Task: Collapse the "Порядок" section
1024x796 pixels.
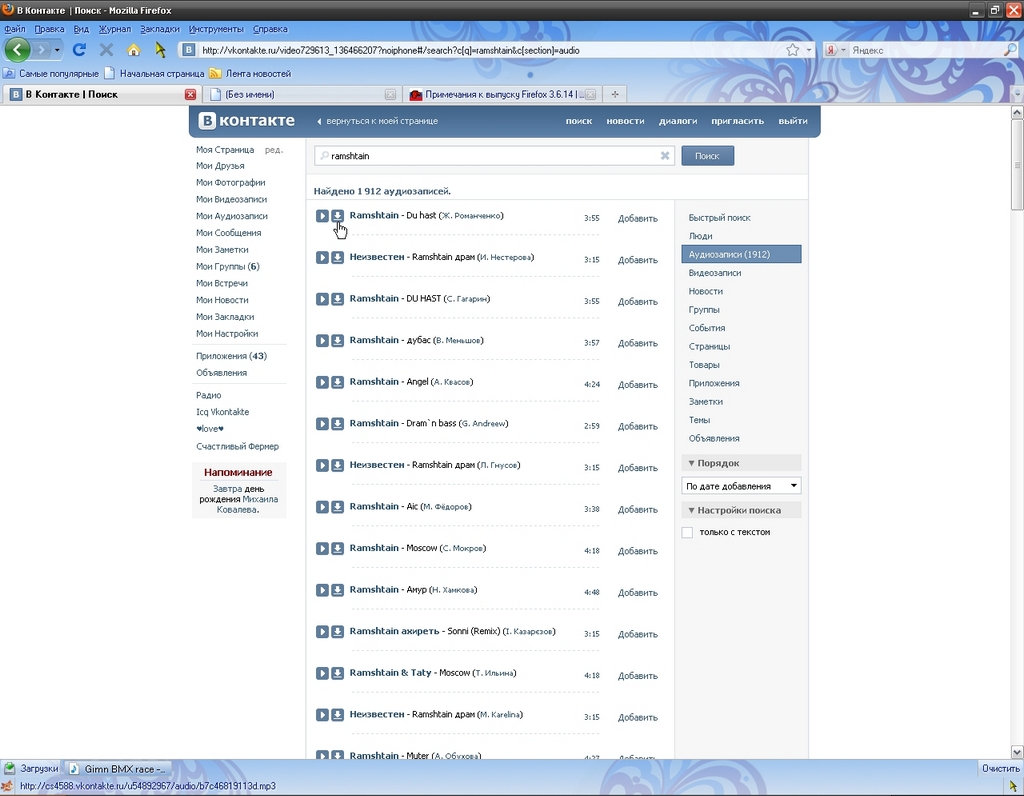Action: [x=692, y=463]
